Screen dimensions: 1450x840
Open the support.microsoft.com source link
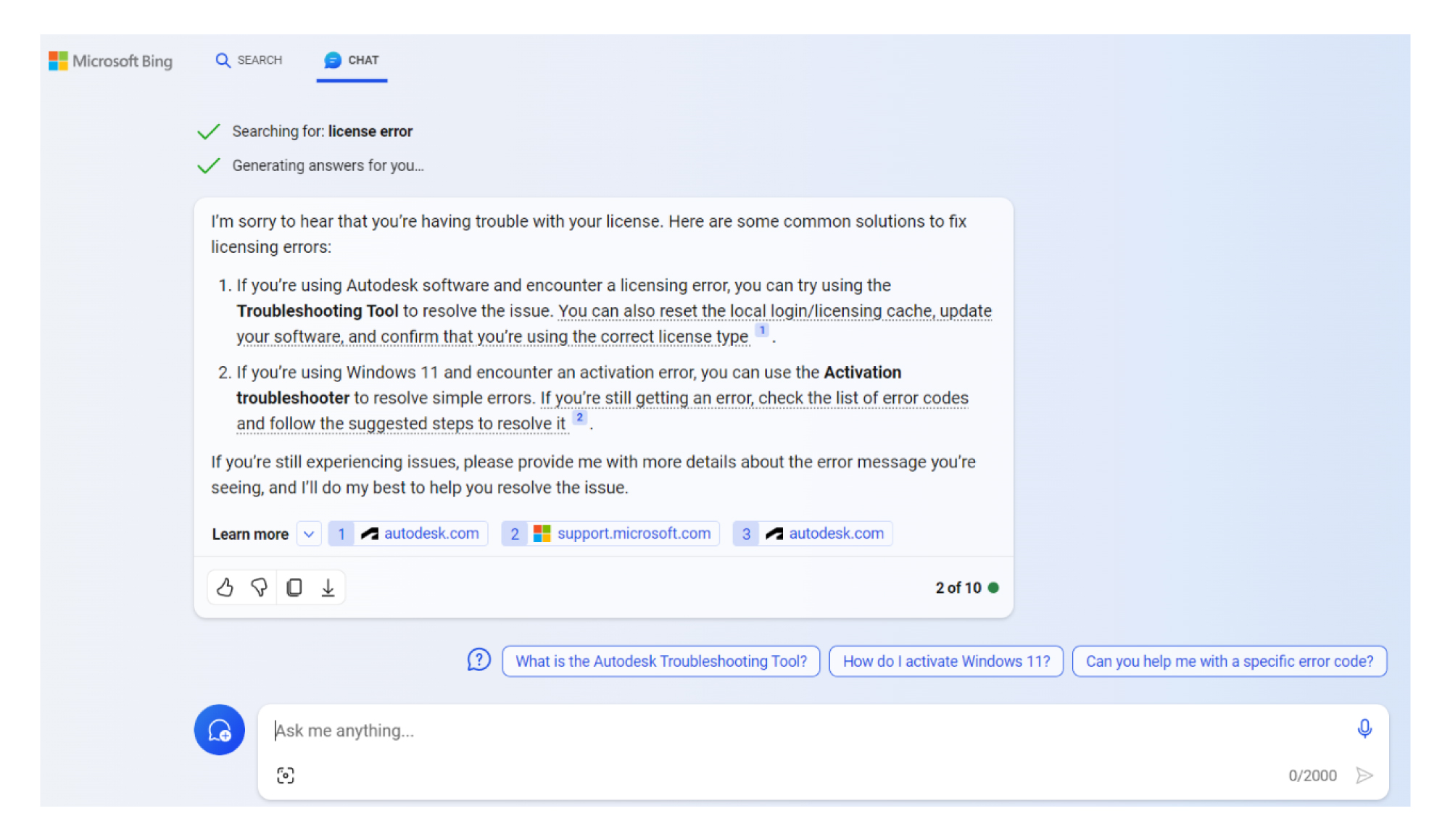pyautogui.click(x=610, y=534)
